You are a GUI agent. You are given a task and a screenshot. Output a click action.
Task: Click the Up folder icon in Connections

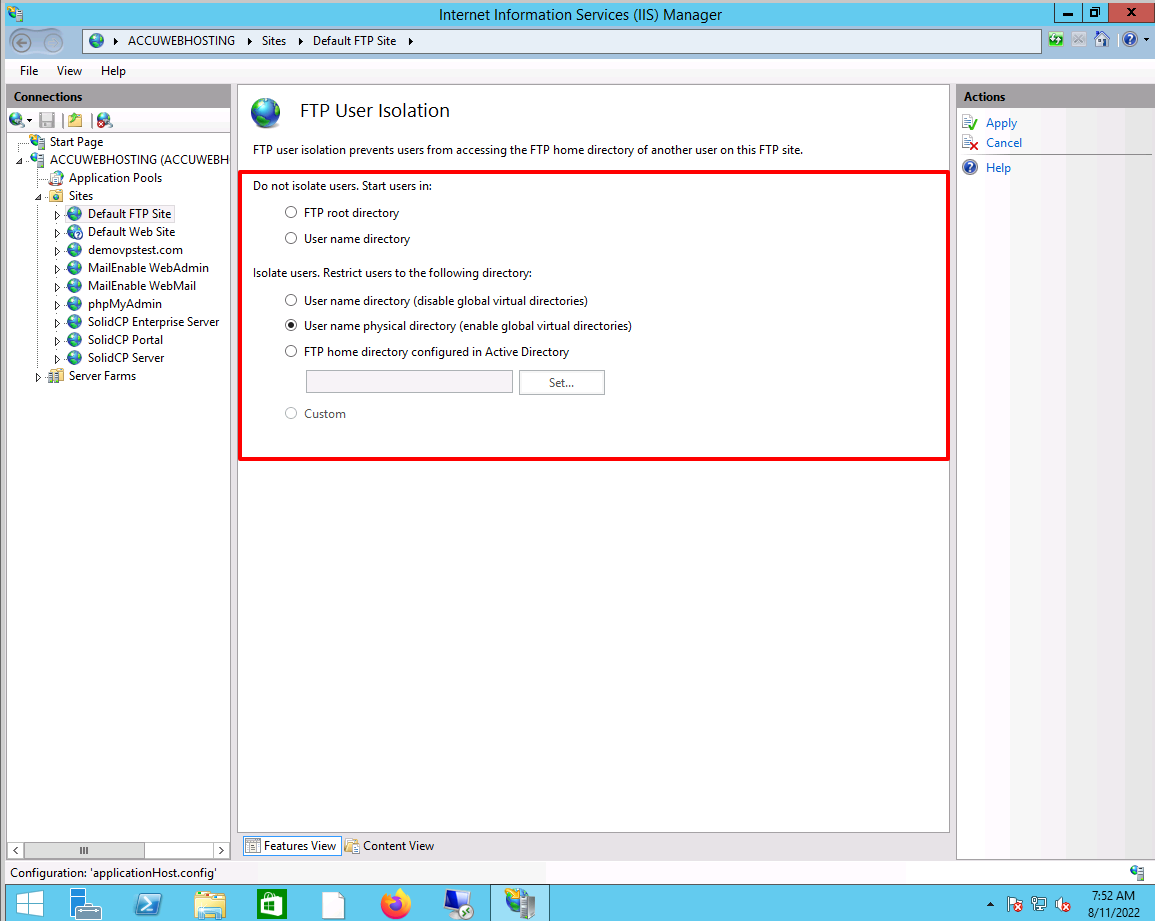[75, 120]
